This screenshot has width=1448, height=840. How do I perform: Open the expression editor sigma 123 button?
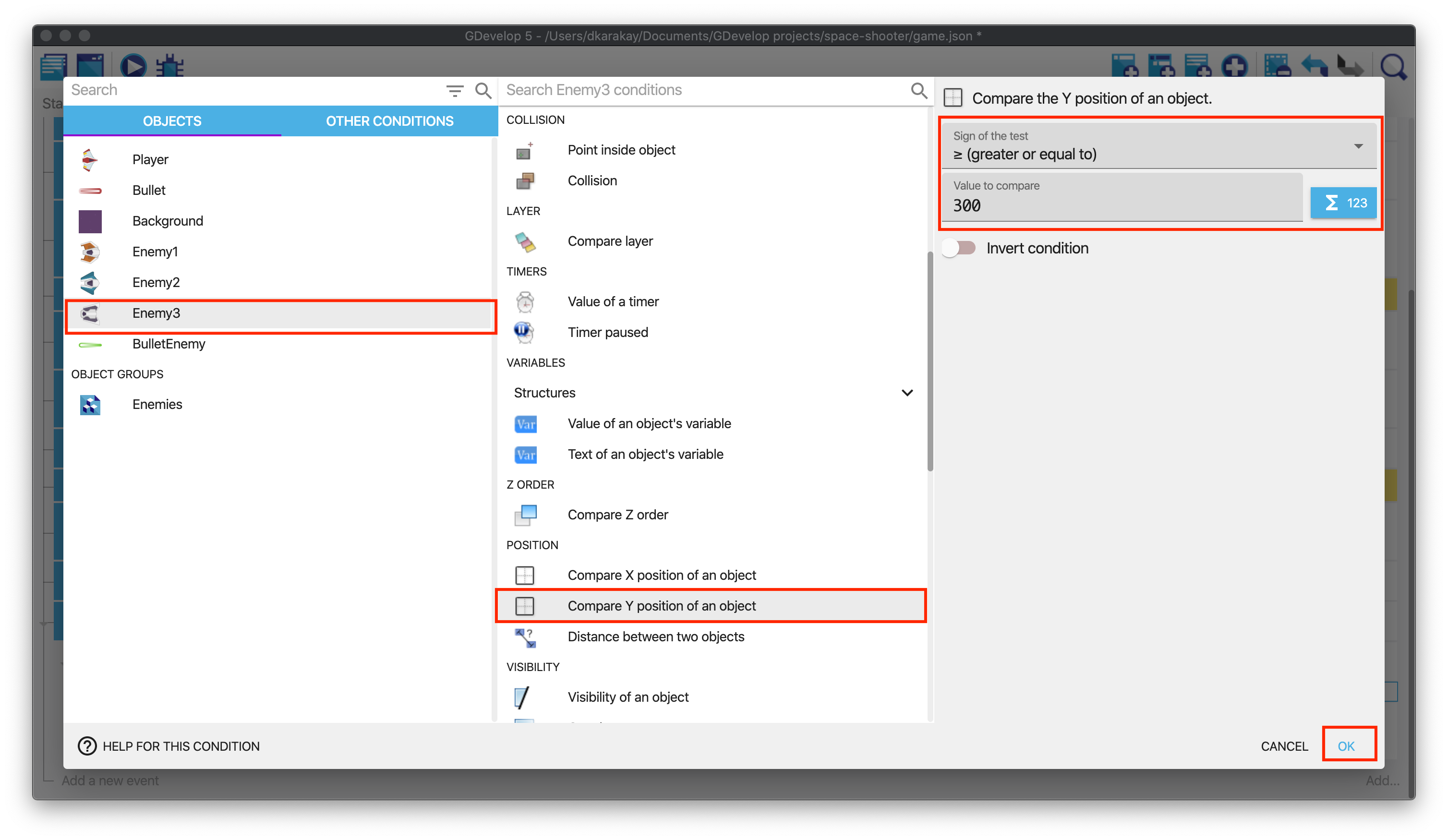tap(1343, 203)
